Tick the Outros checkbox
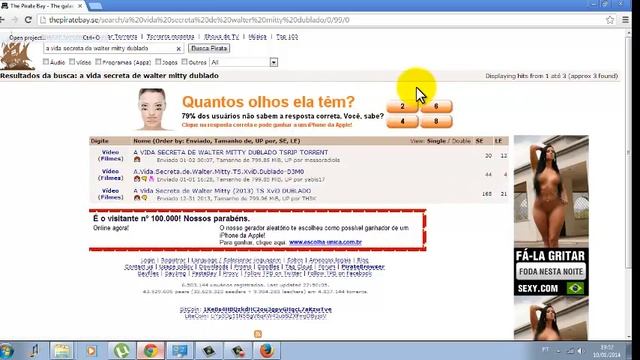The image size is (640, 360). point(184,62)
